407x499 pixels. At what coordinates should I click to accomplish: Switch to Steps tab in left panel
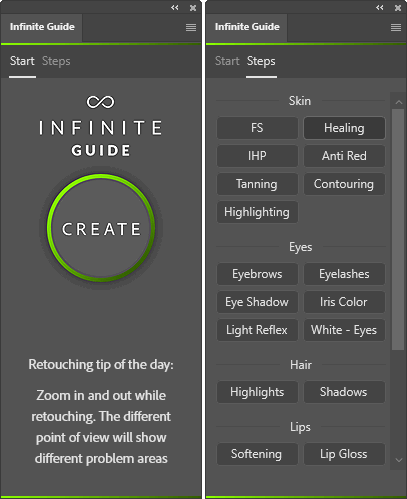pos(56,61)
